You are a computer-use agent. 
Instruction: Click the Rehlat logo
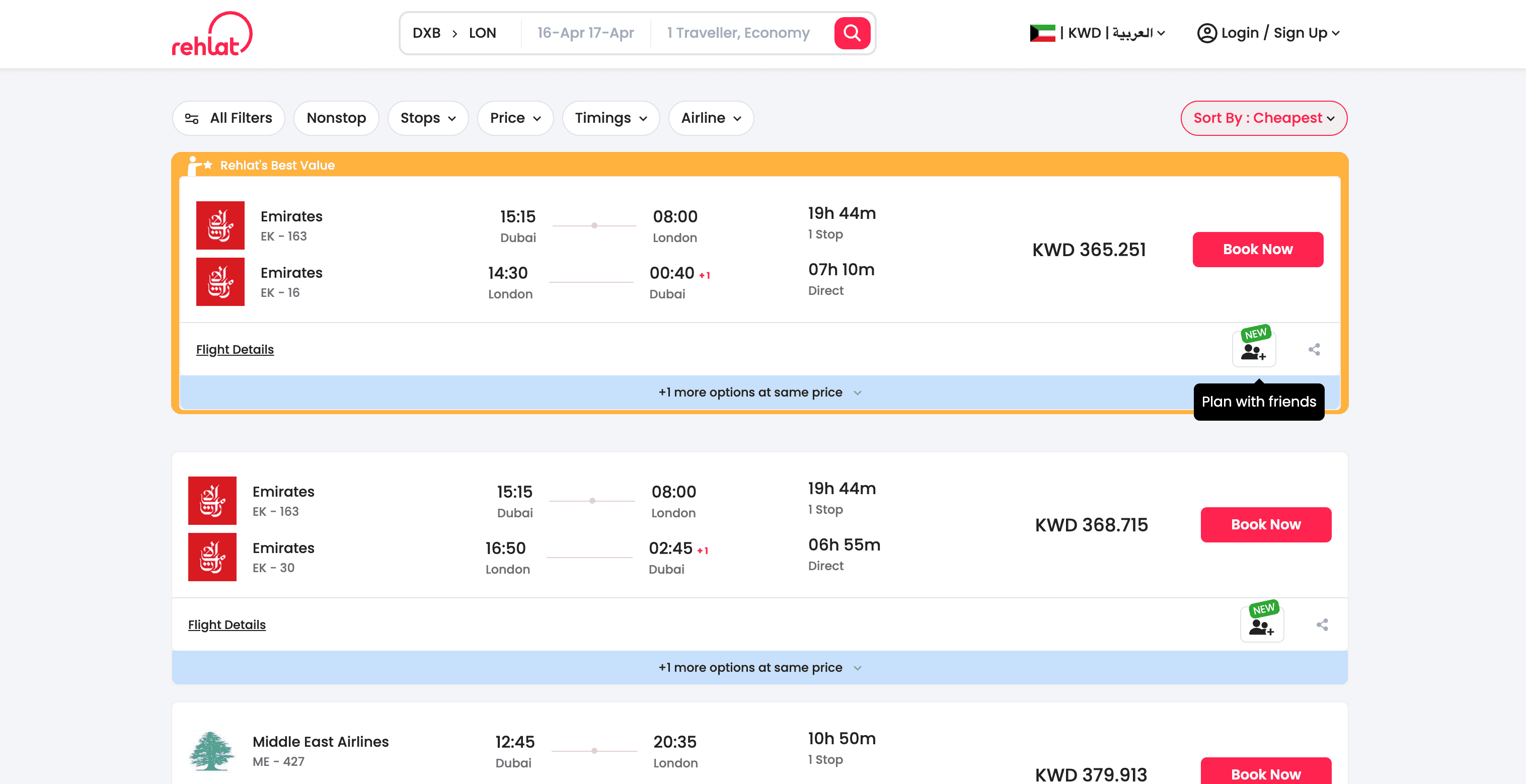click(211, 34)
